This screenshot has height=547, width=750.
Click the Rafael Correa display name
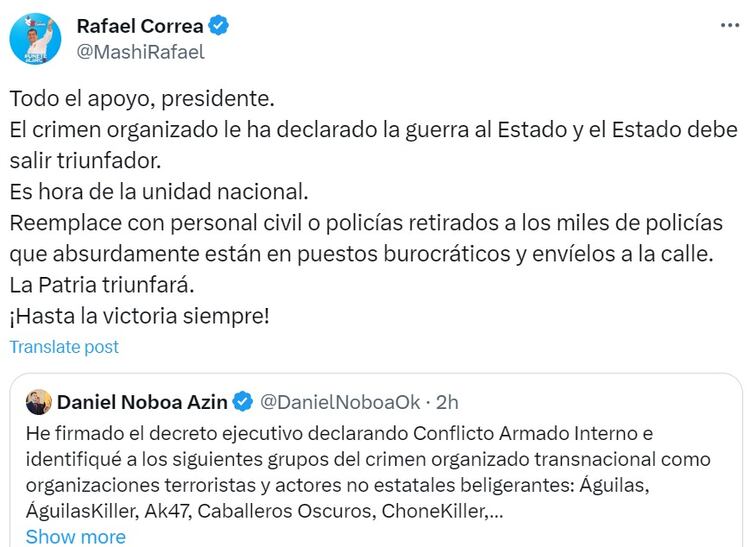[139, 26]
